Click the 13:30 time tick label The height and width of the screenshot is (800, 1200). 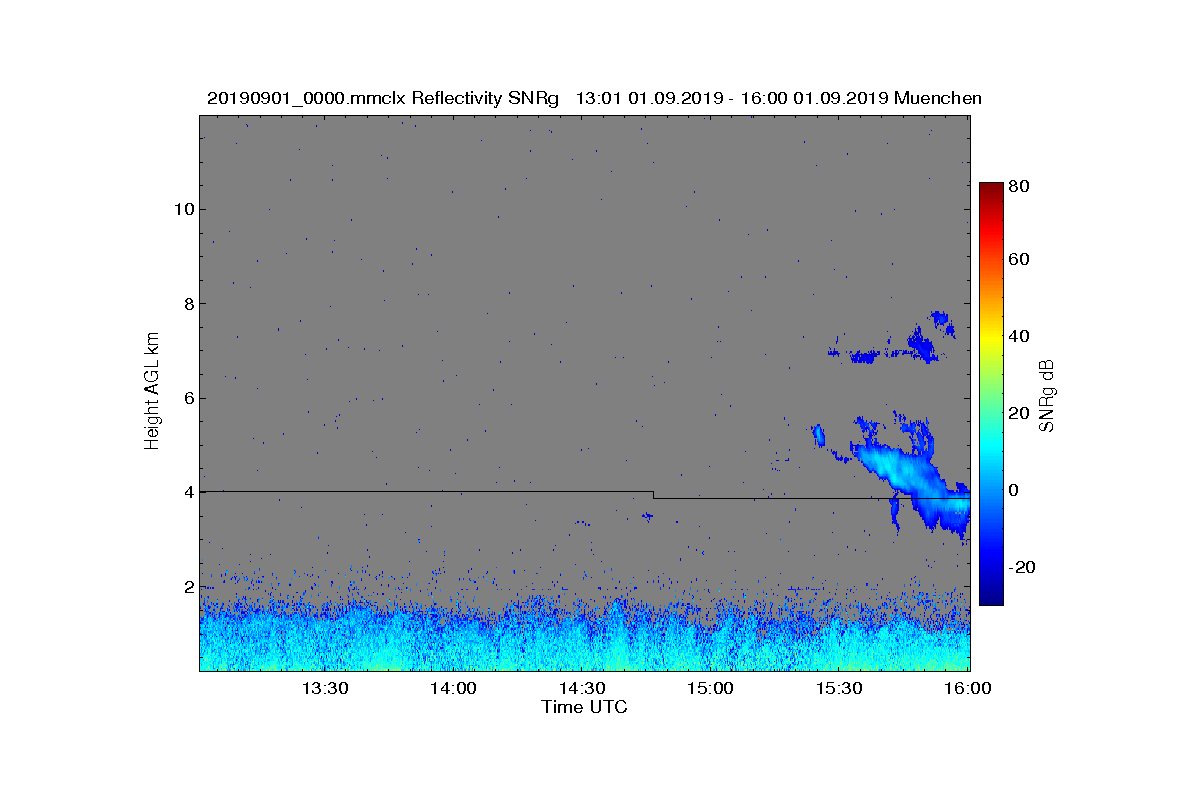[x=325, y=688]
